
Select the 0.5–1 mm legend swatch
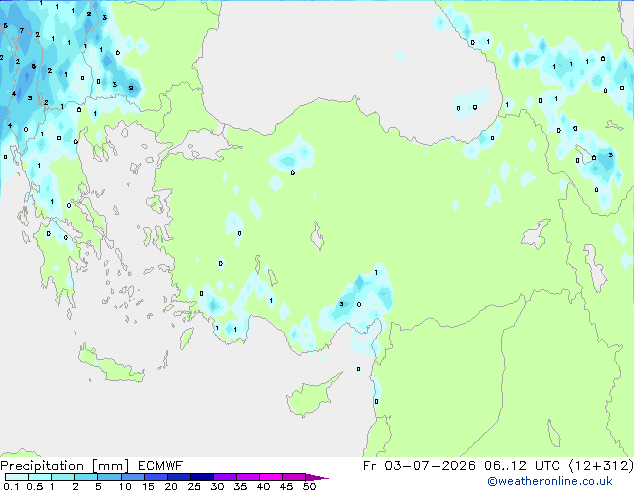[x=40, y=477]
